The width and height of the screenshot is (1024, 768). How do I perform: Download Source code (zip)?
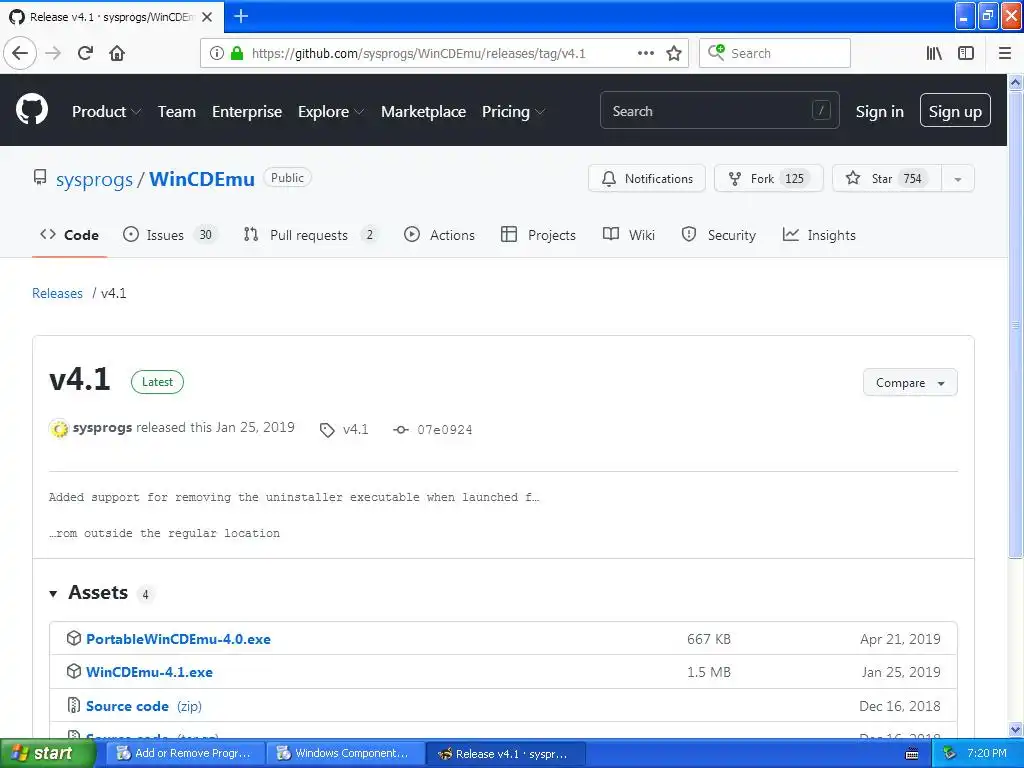(144, 706)
